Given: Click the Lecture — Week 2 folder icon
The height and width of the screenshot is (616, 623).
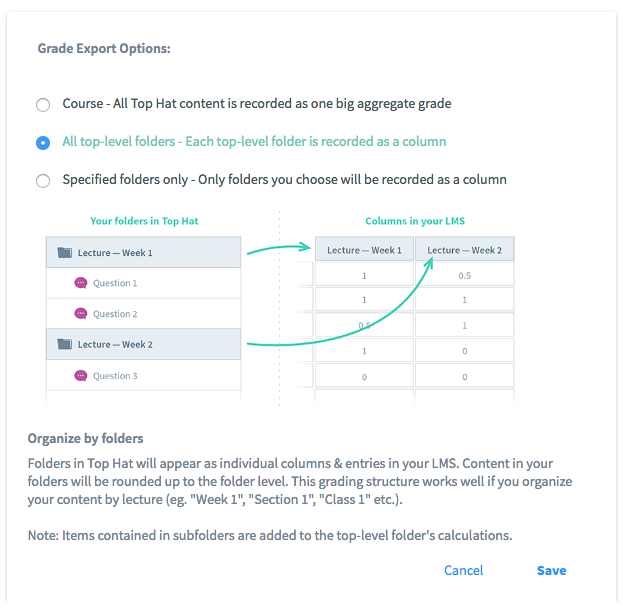Looking at the screenshot, I should 65,344.
